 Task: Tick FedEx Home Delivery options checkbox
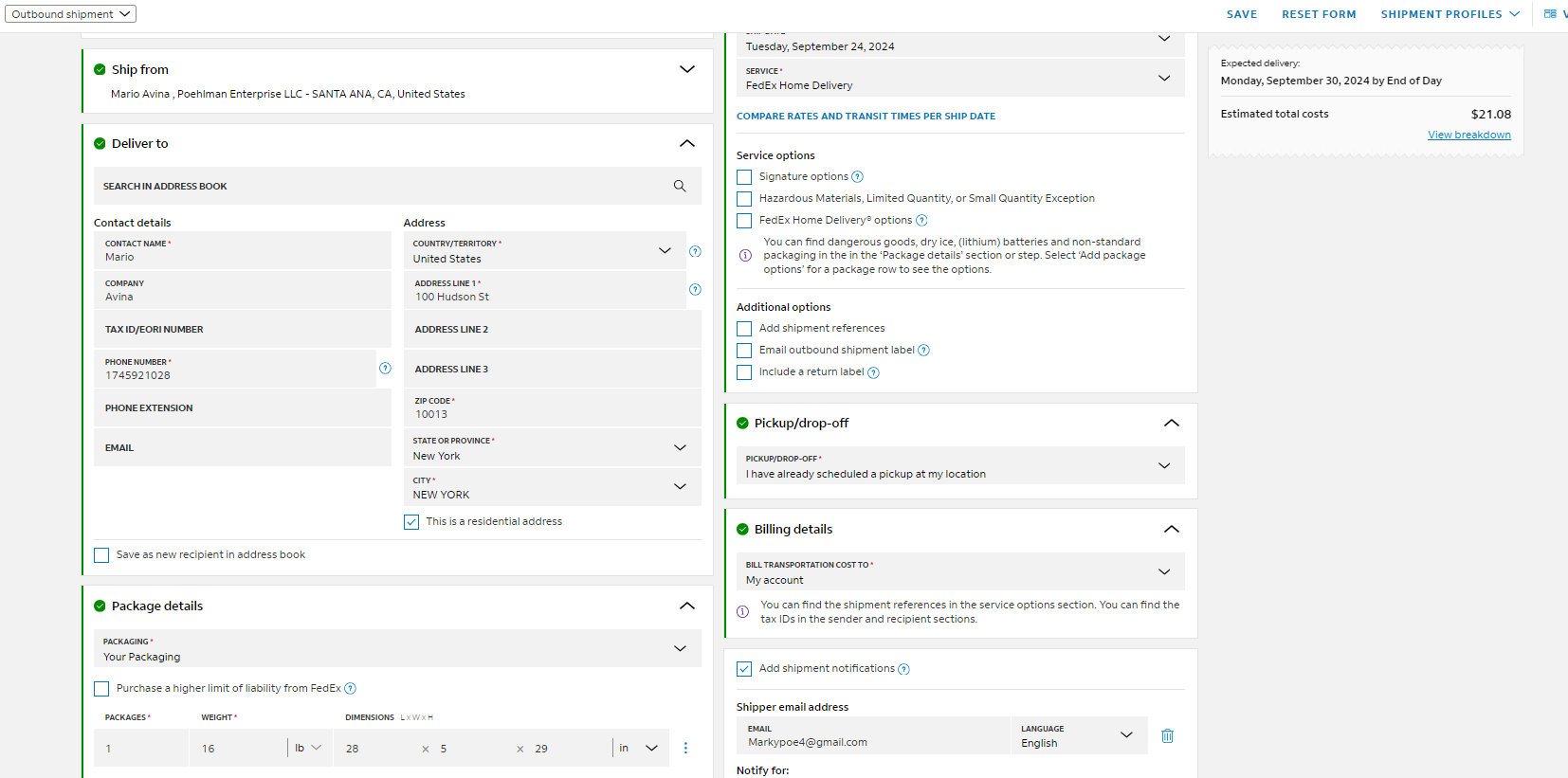(744, 221)
